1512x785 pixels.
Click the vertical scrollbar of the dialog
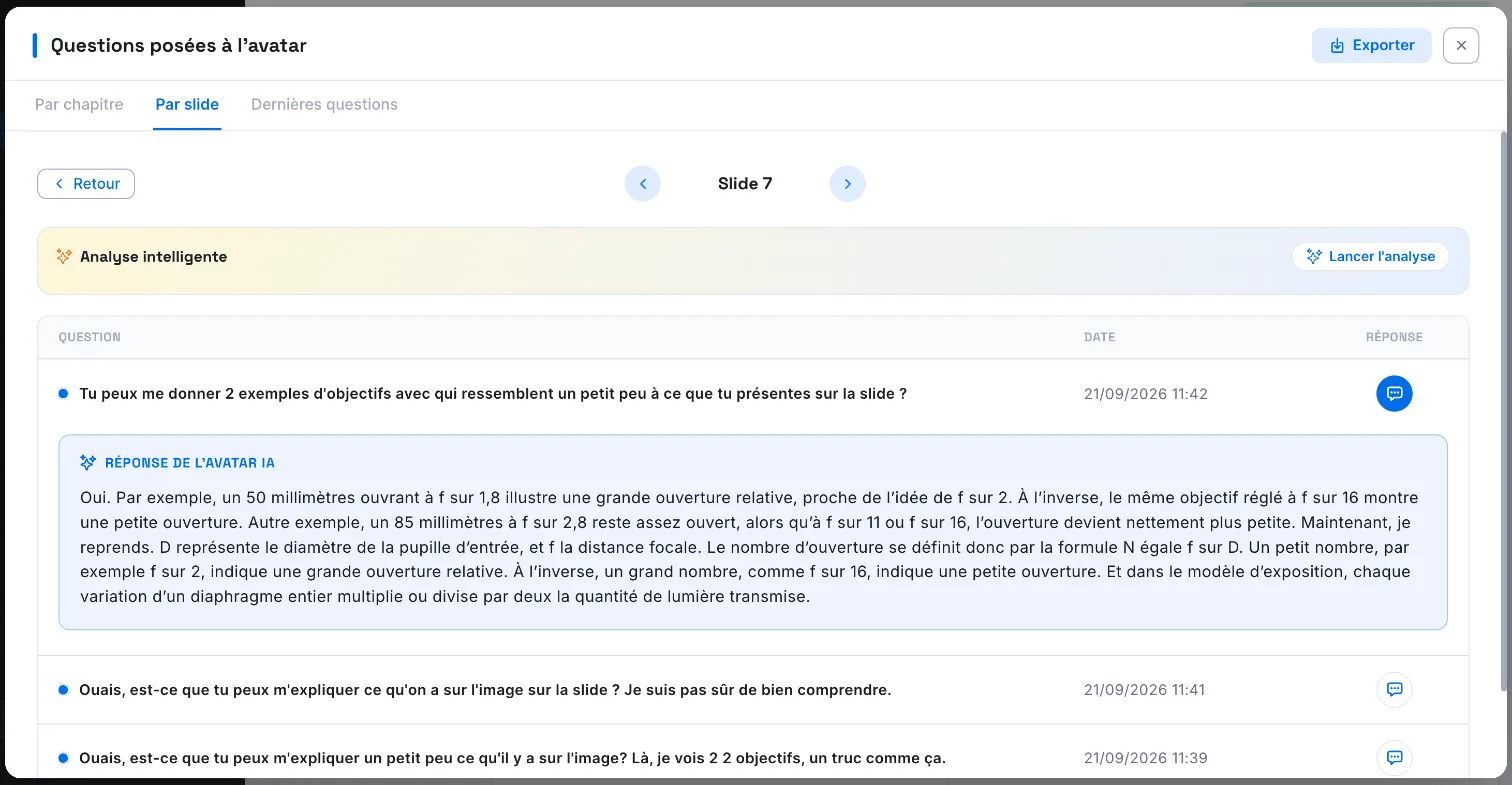tap(1505, 410)
